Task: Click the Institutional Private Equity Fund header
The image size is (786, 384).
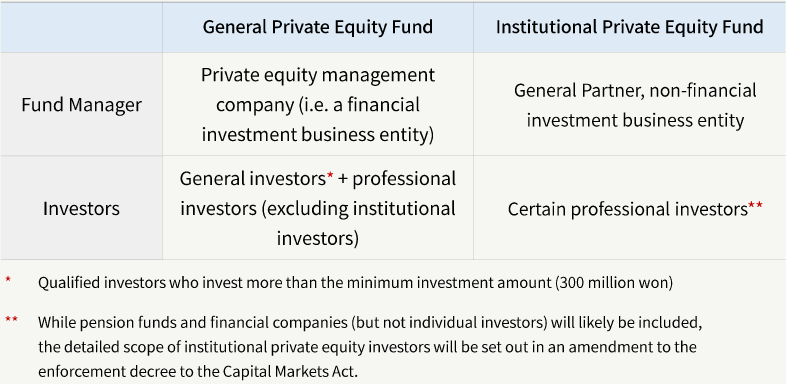Action: point(630,27)
